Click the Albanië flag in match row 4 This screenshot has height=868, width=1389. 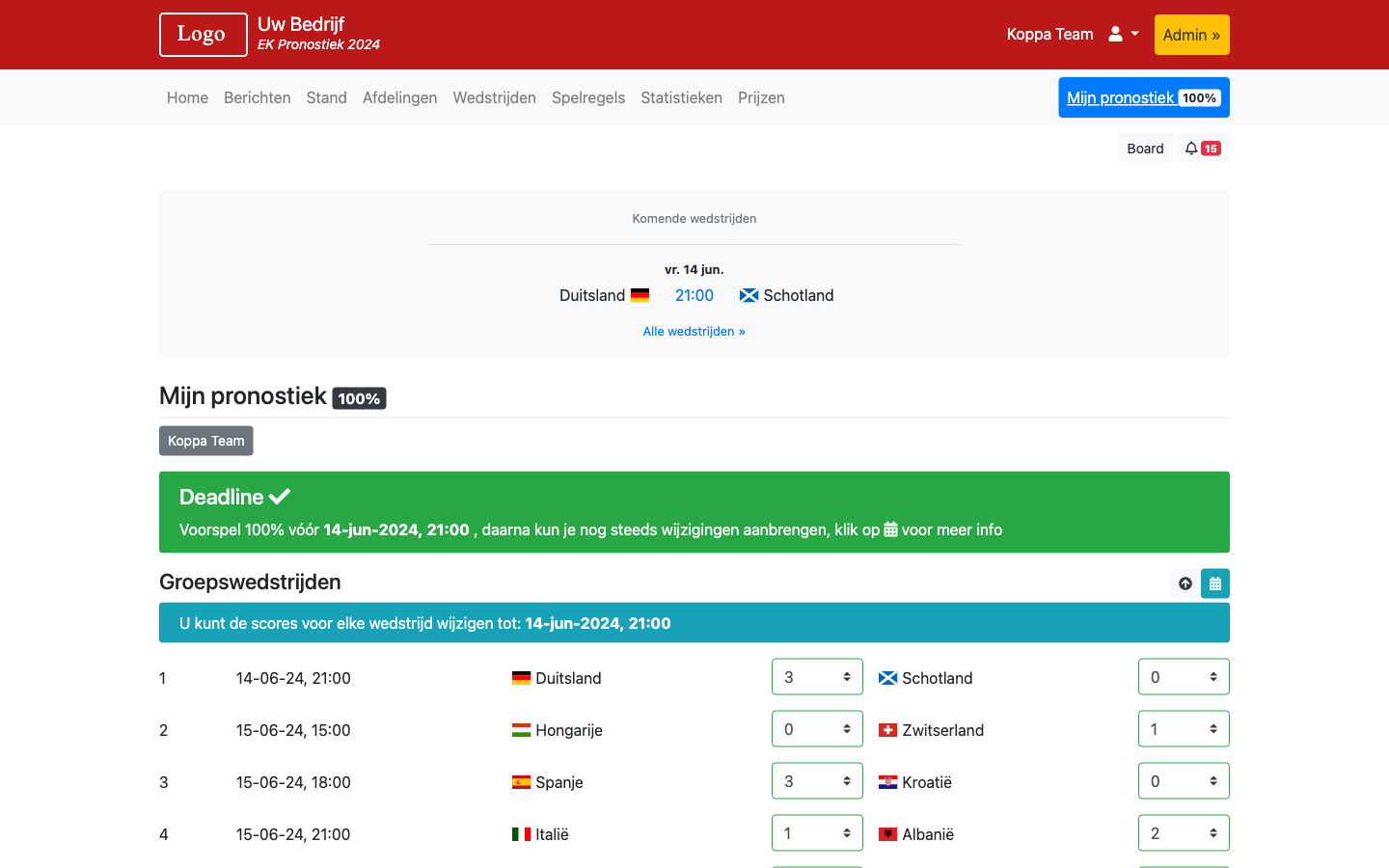pyautogui.click(x=887, y=834)
